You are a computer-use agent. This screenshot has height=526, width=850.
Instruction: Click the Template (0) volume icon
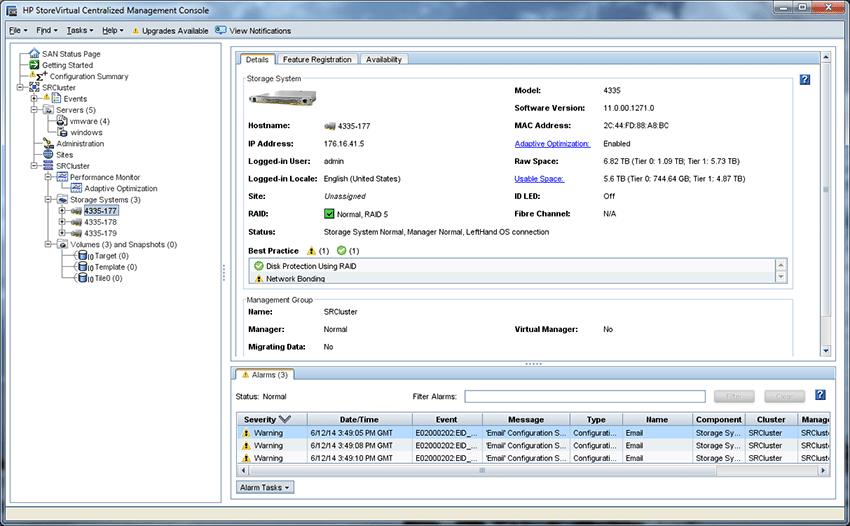pos(84,267)
